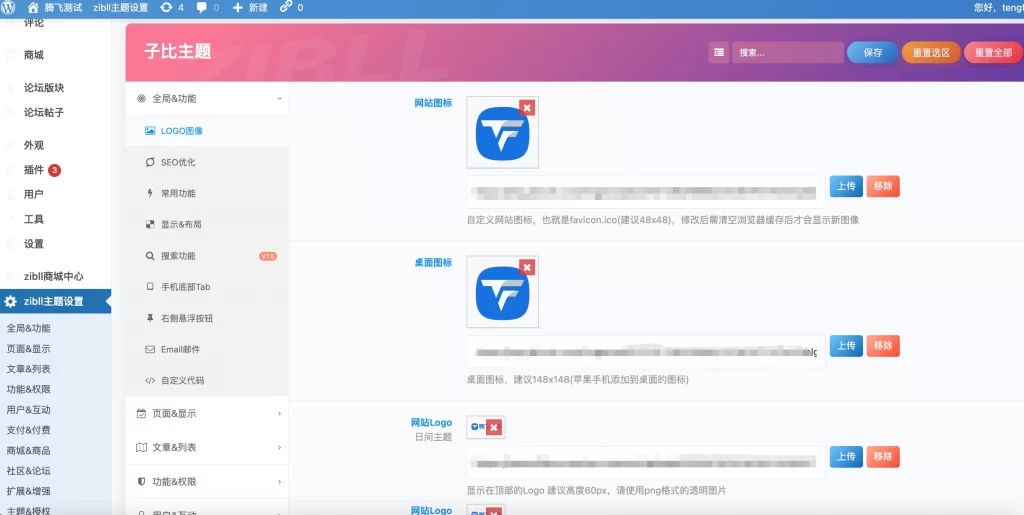1024x515 pixels.
Task: Click the plus icon for 新建
Action: click(238, 8)
